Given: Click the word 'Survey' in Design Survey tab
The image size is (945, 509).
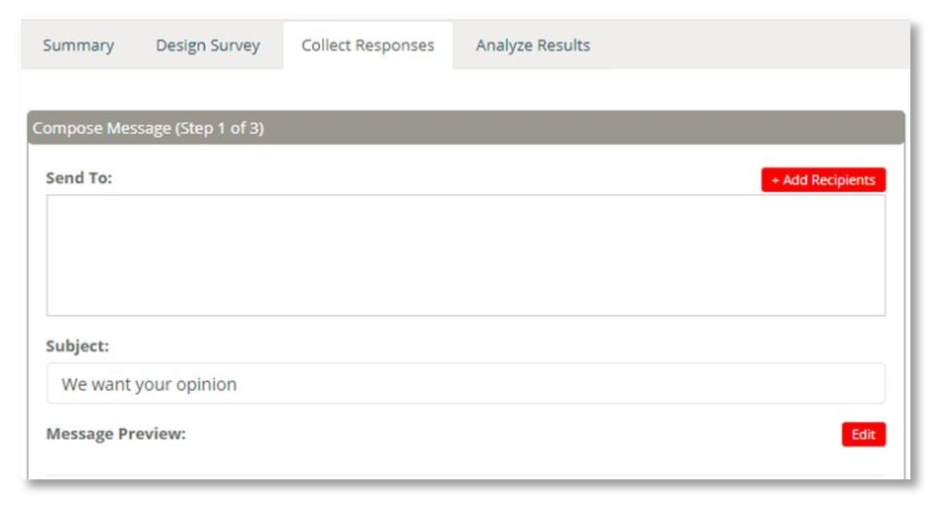Looking at the screenshot, I should pos(236,46).
